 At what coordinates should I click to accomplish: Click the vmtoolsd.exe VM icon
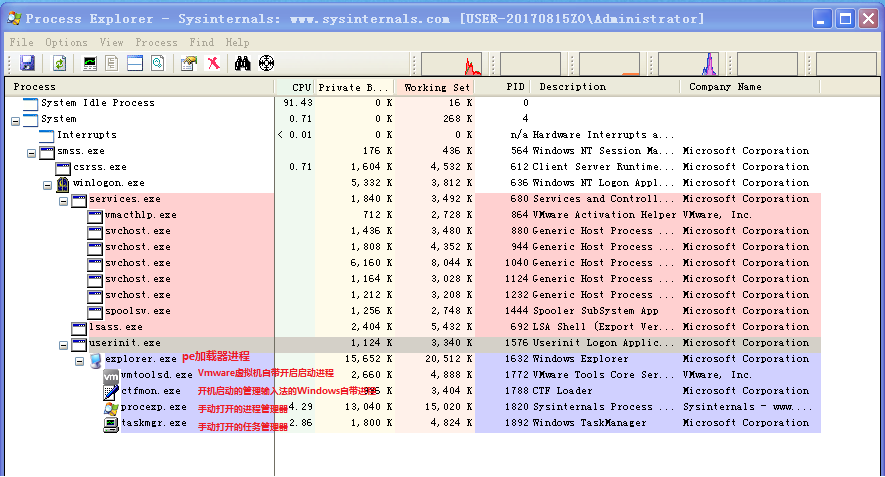[x=111, y=376]
